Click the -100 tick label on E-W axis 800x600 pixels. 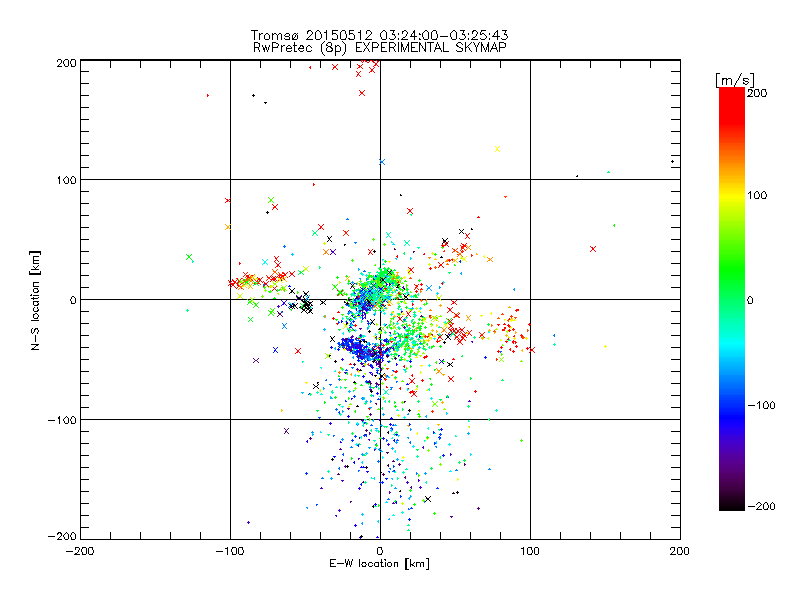click(230, 551)
